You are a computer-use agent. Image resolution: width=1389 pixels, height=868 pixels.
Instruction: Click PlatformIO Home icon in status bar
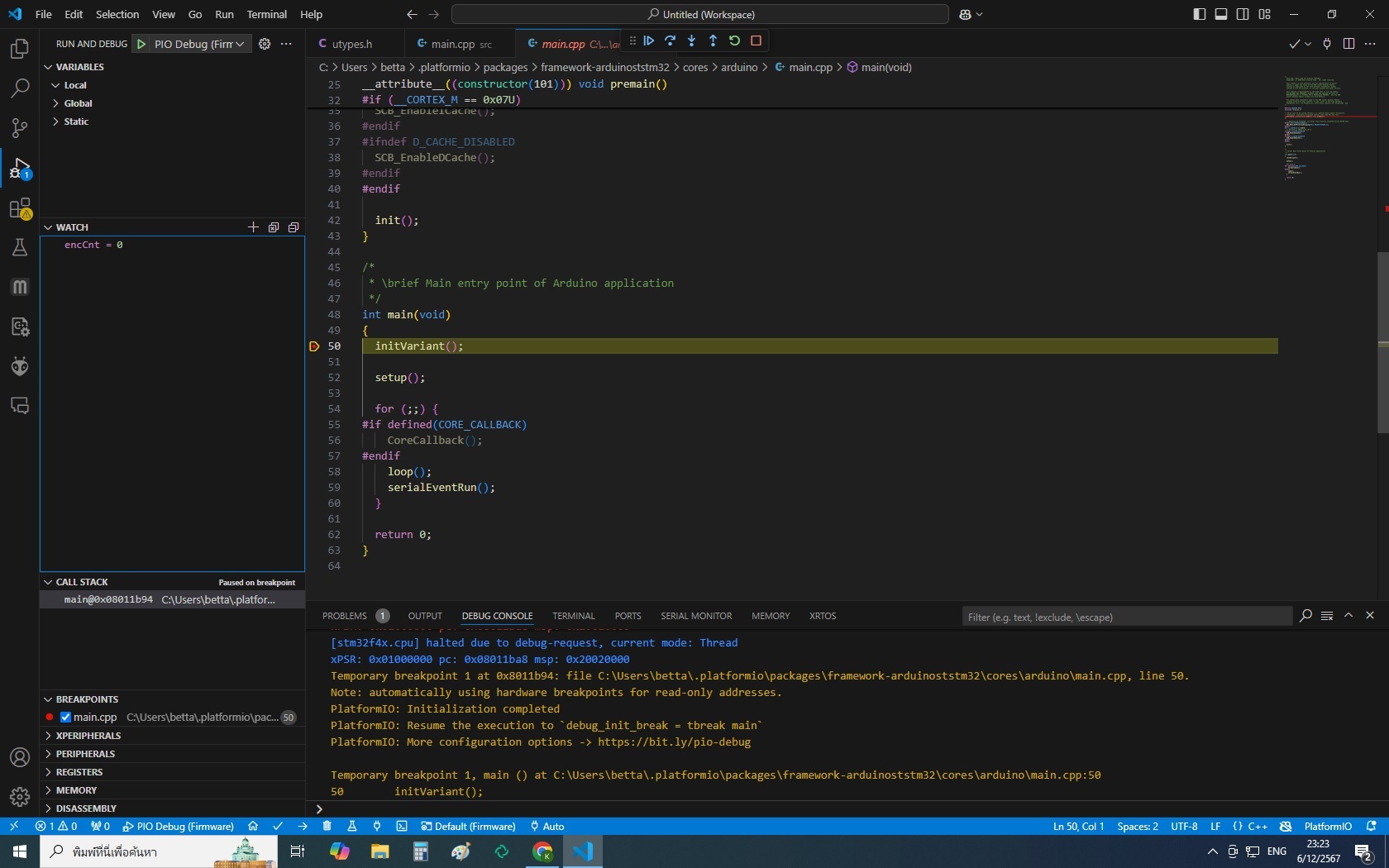point(253,826)
